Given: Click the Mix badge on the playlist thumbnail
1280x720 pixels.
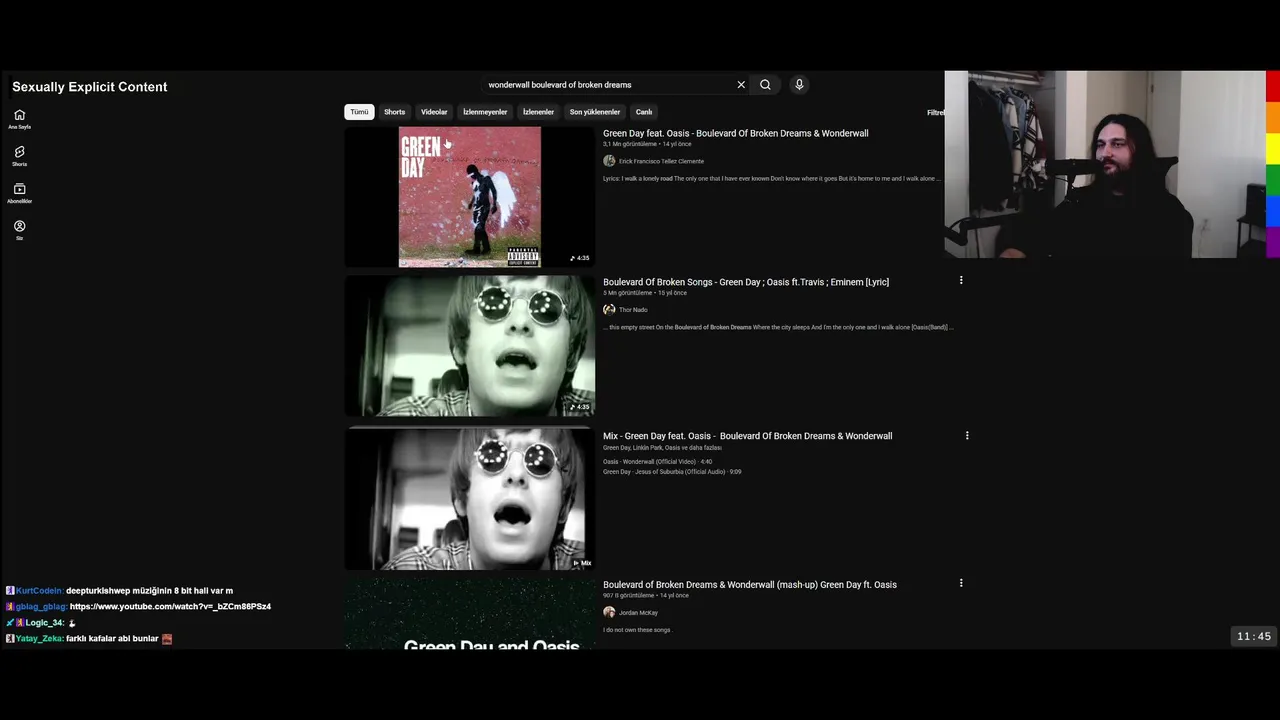Looking at the screenshot, I should (x=582, y=563).
